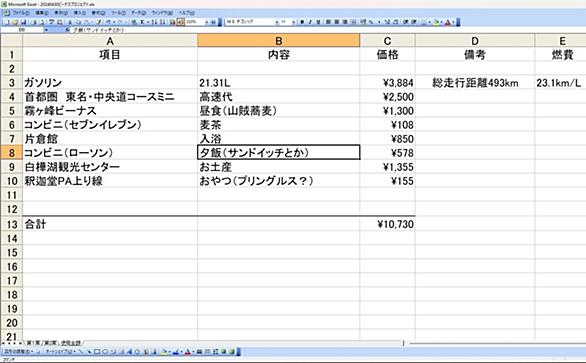Select the Line tool in drawing toolbar

pos(81,351)
